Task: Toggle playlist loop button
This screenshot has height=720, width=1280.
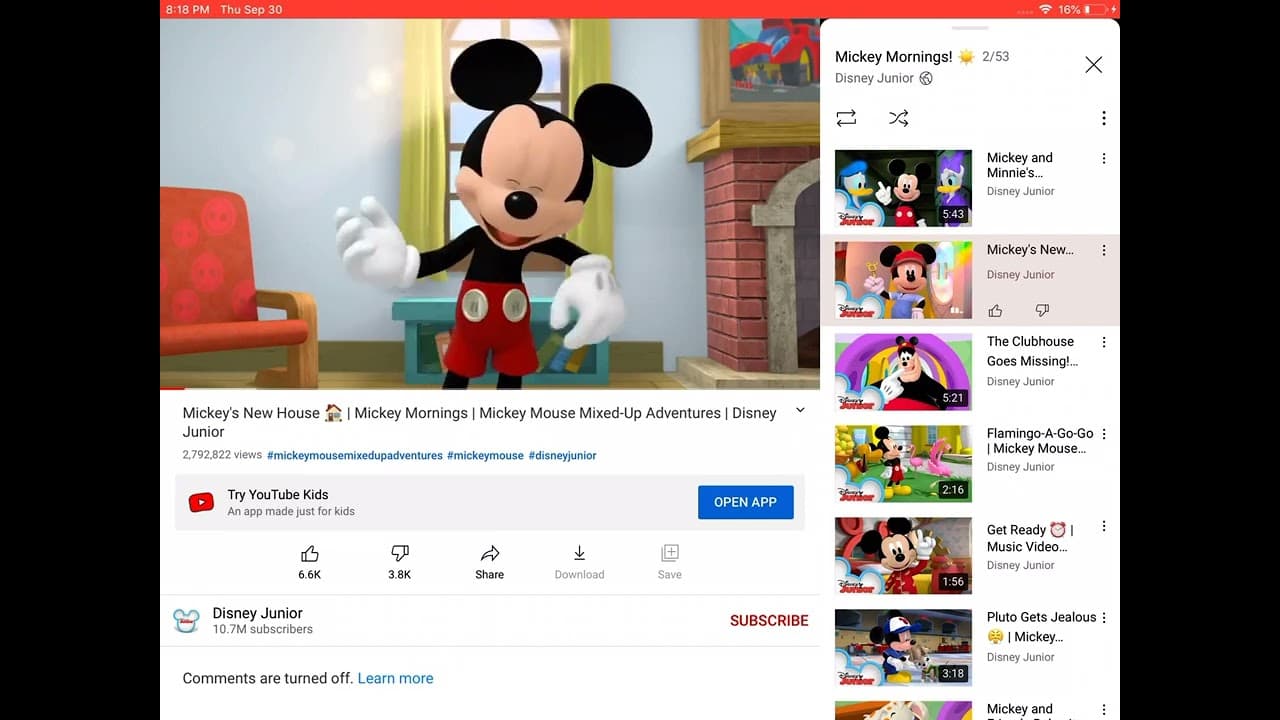Action: tap(846, 118)
